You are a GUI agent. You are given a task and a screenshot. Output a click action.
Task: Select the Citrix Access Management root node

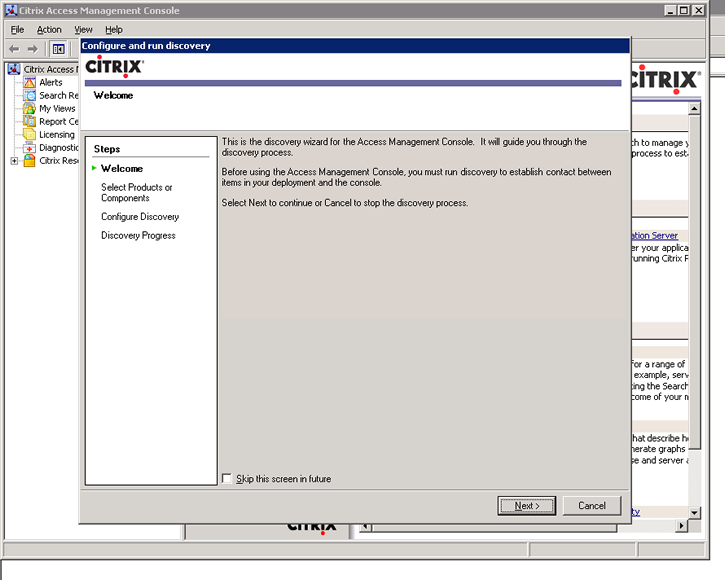pyautogui.click(x=51, y=69)
